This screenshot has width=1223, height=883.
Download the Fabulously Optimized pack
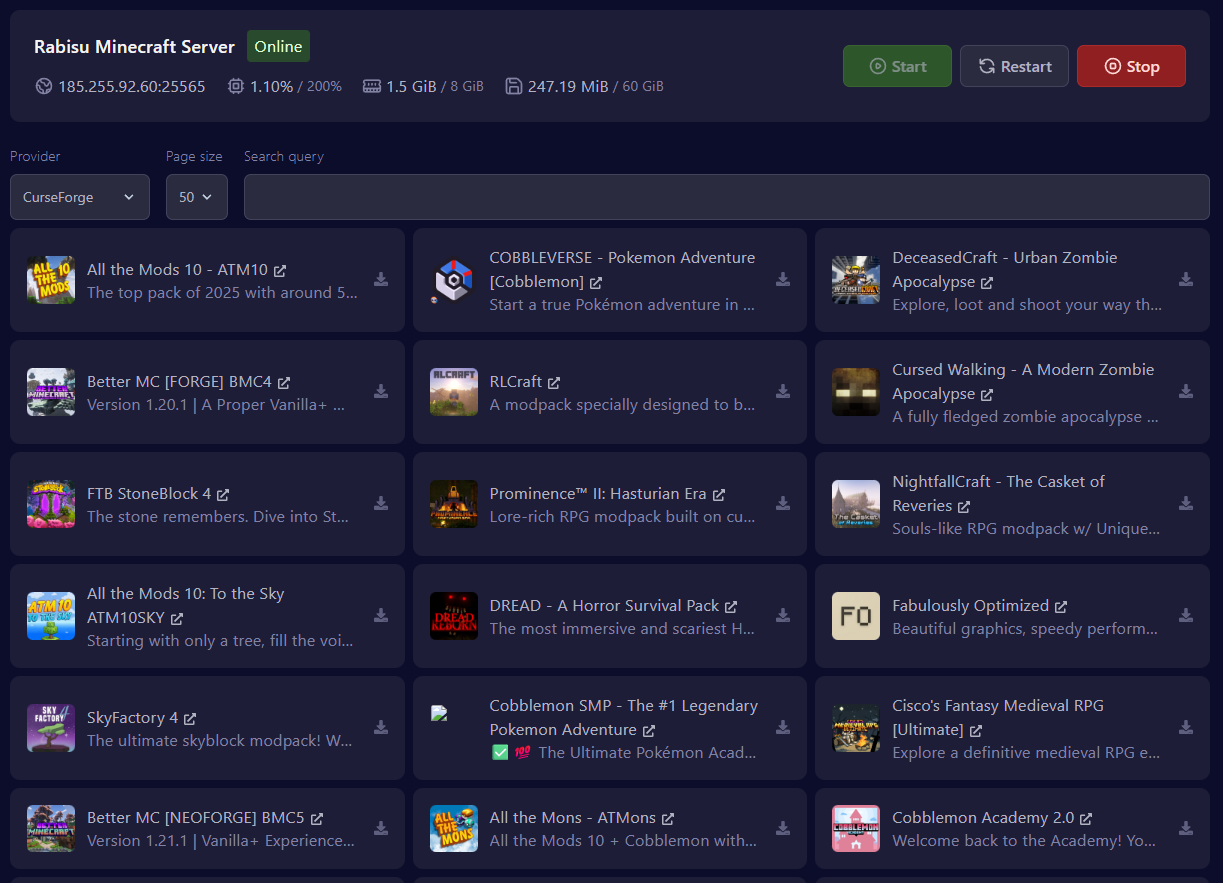[x=1186, y=617]
